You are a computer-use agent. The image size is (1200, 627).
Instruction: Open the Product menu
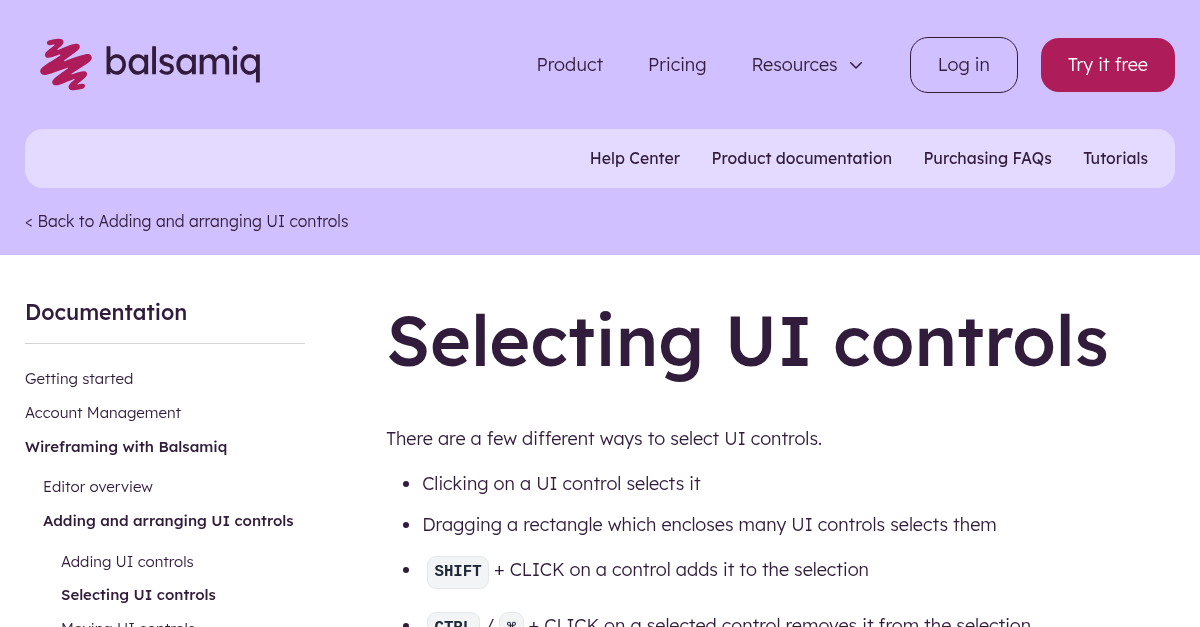tap(569, 64)
